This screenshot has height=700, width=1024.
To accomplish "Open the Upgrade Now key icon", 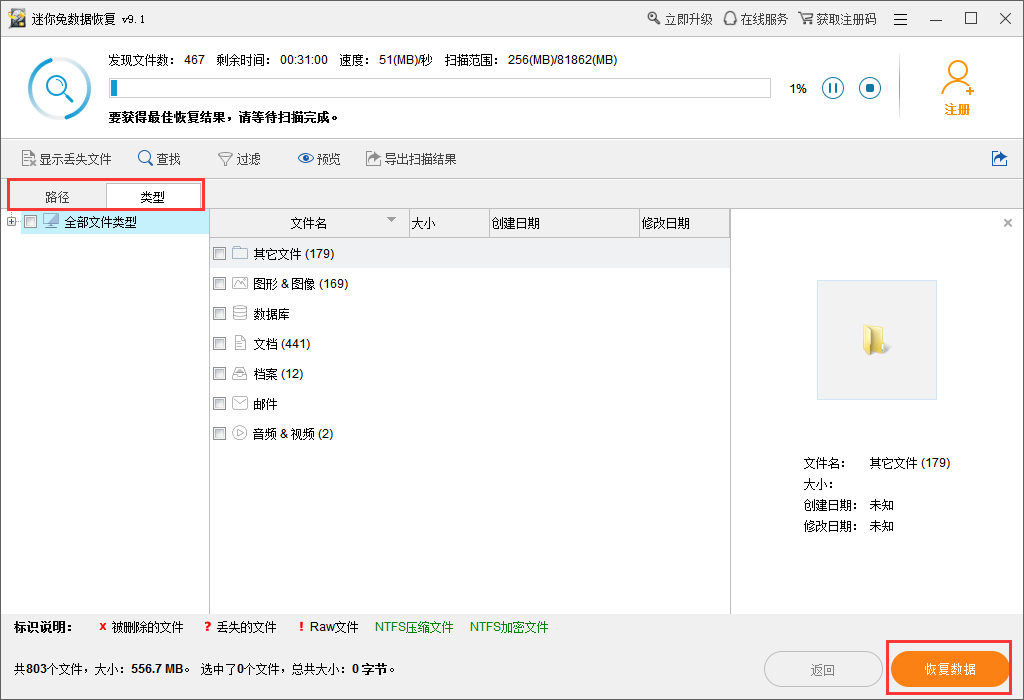I will (680, 19).
